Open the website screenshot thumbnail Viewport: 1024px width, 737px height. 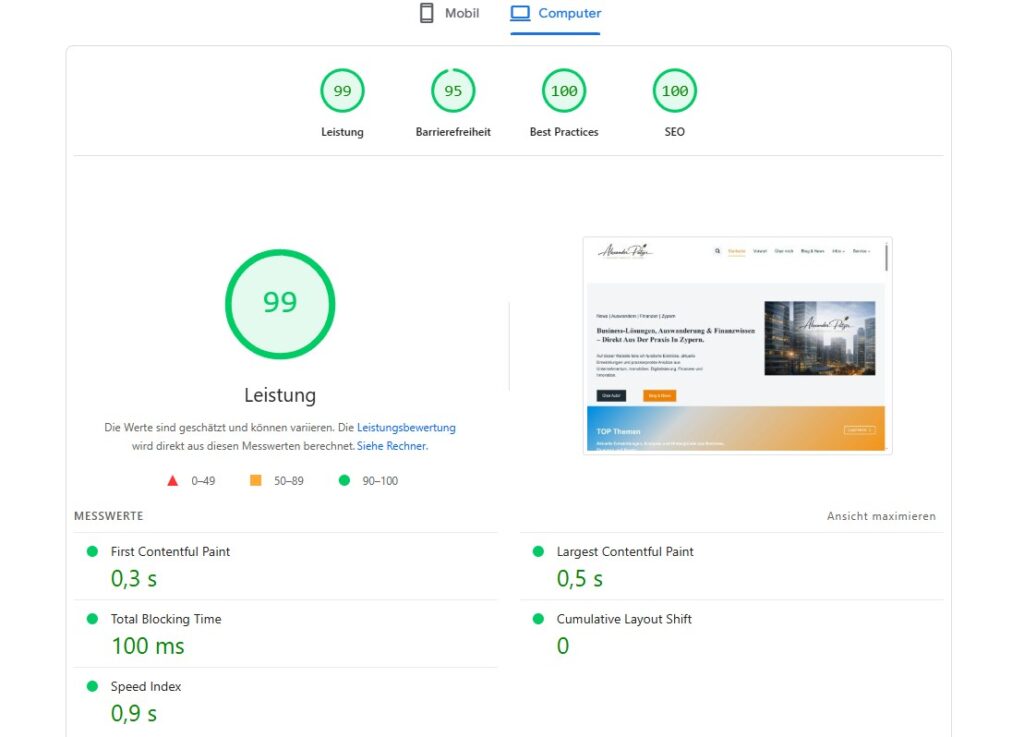tap(737, 345)
